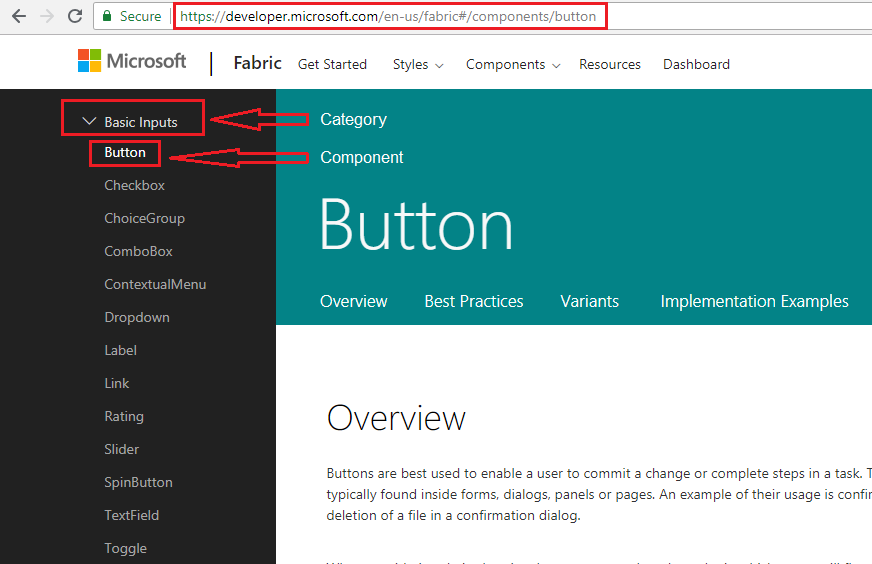Click the browser address bar URL
This screenshot has height=564, width=872.
(x=388, y=16)
